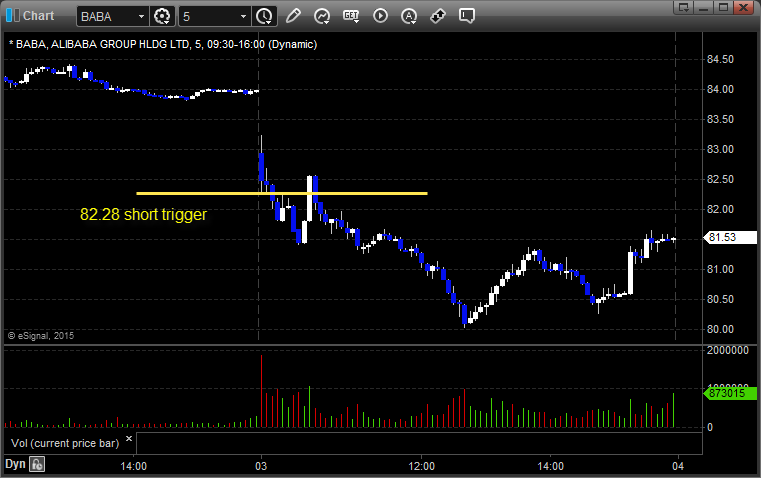Open the comment bubble icon

pos(466,16)
